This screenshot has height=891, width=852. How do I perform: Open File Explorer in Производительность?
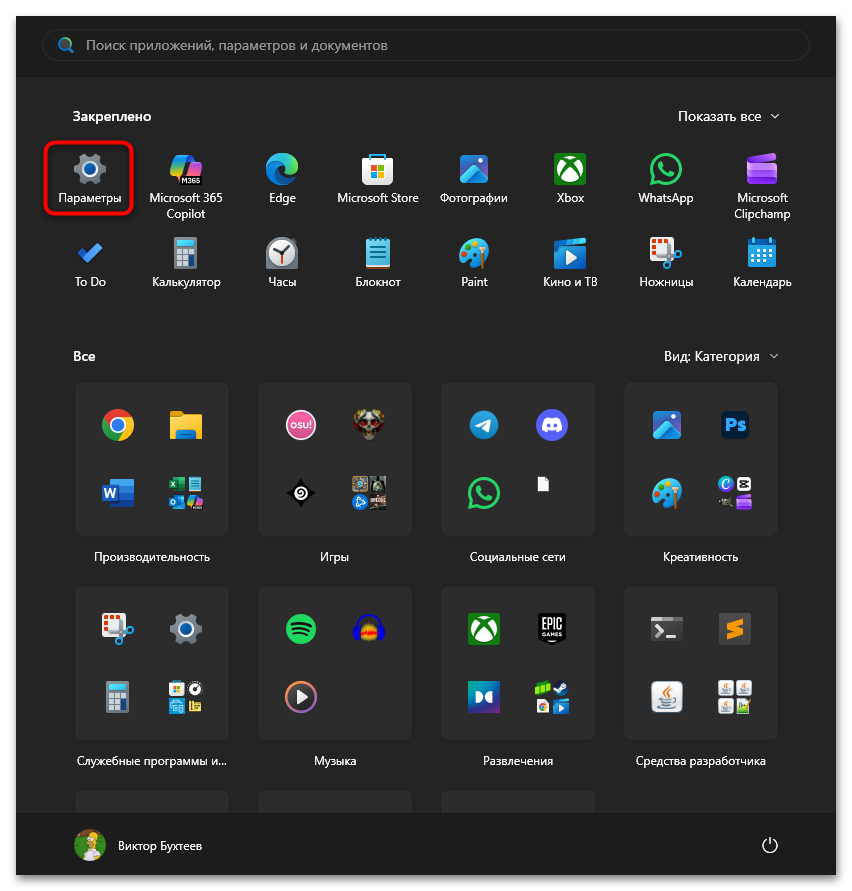pyautogui.click(x=186, y=425)
